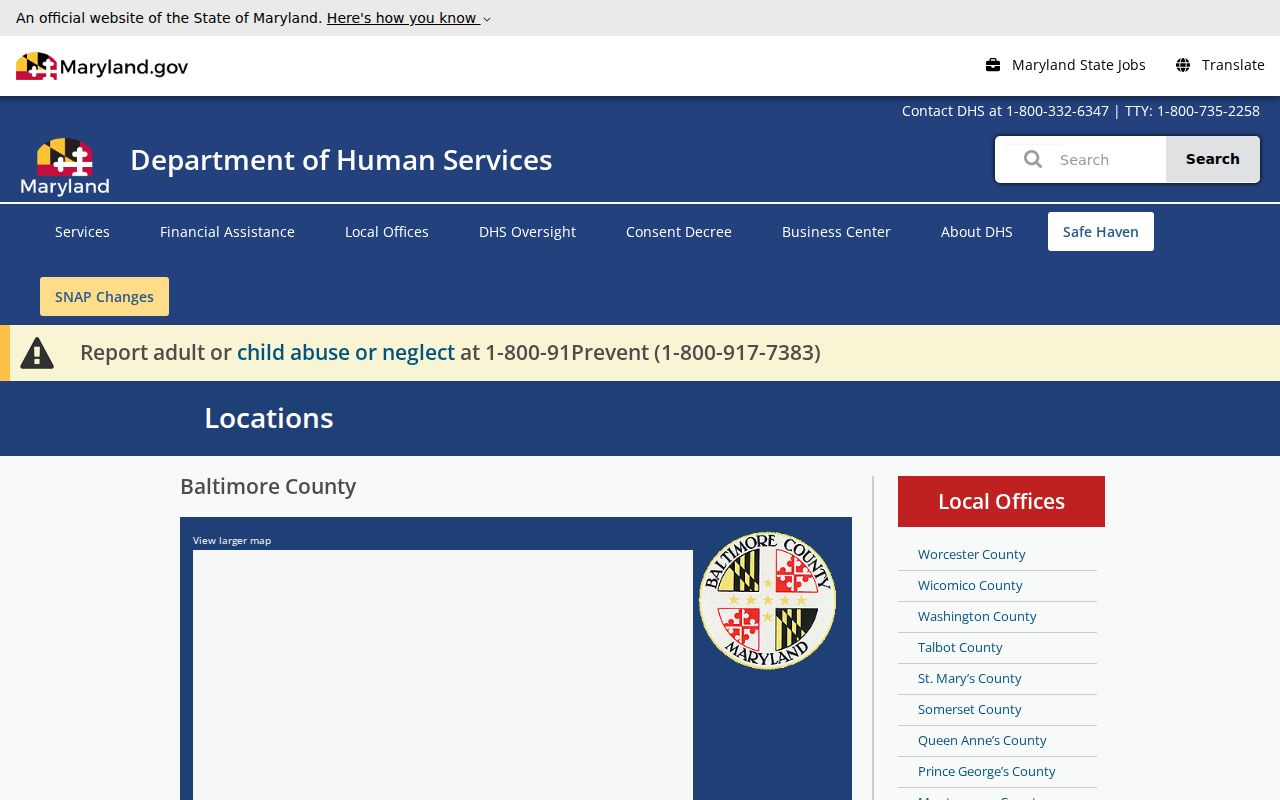Click the View larger map link
The image size is (1280, 800).
pos(232,540)
